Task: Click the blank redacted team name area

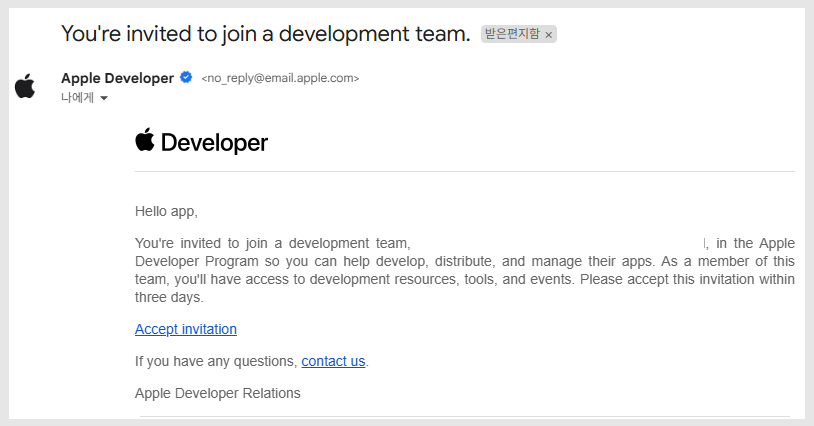Action: 557,243
